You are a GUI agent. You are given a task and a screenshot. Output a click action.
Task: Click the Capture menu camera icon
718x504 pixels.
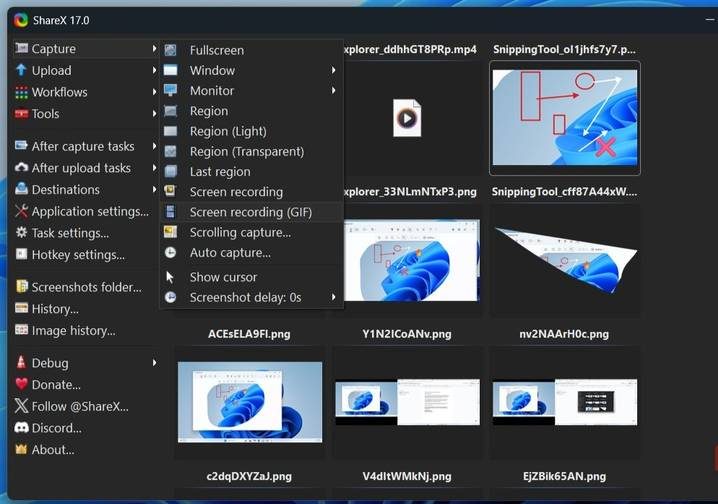[x=21, y=48]
